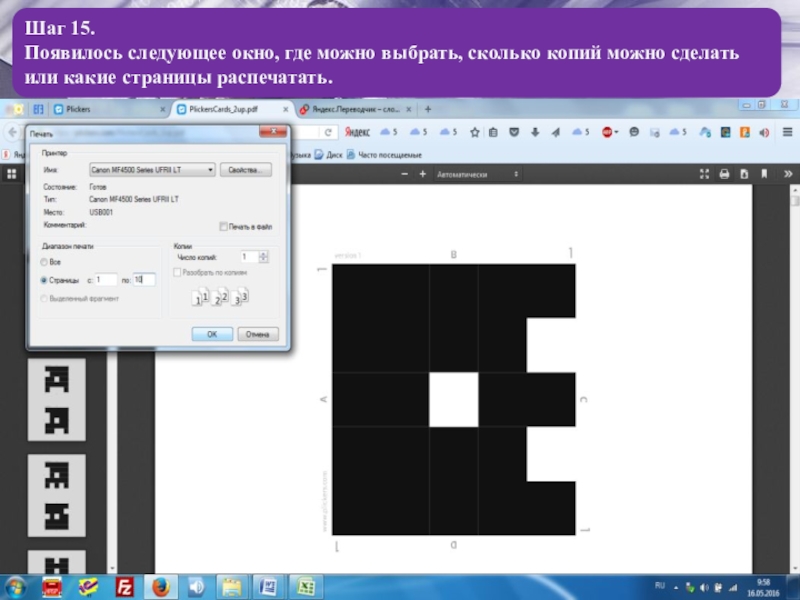Click the PDF viewer bookmark icon
The image size is (800, 600).
point(764,174)
